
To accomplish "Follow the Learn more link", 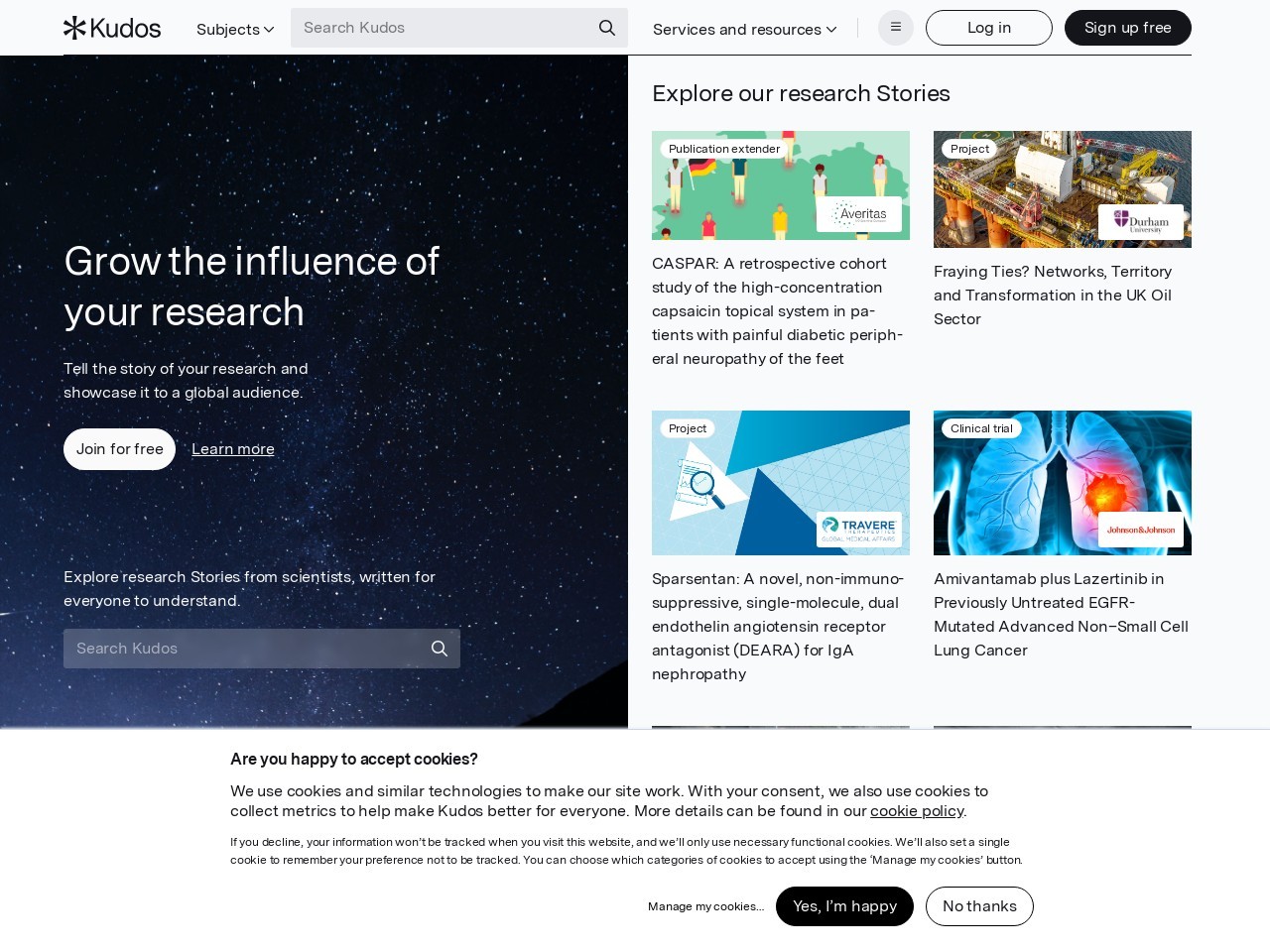I will click(233, 449).
